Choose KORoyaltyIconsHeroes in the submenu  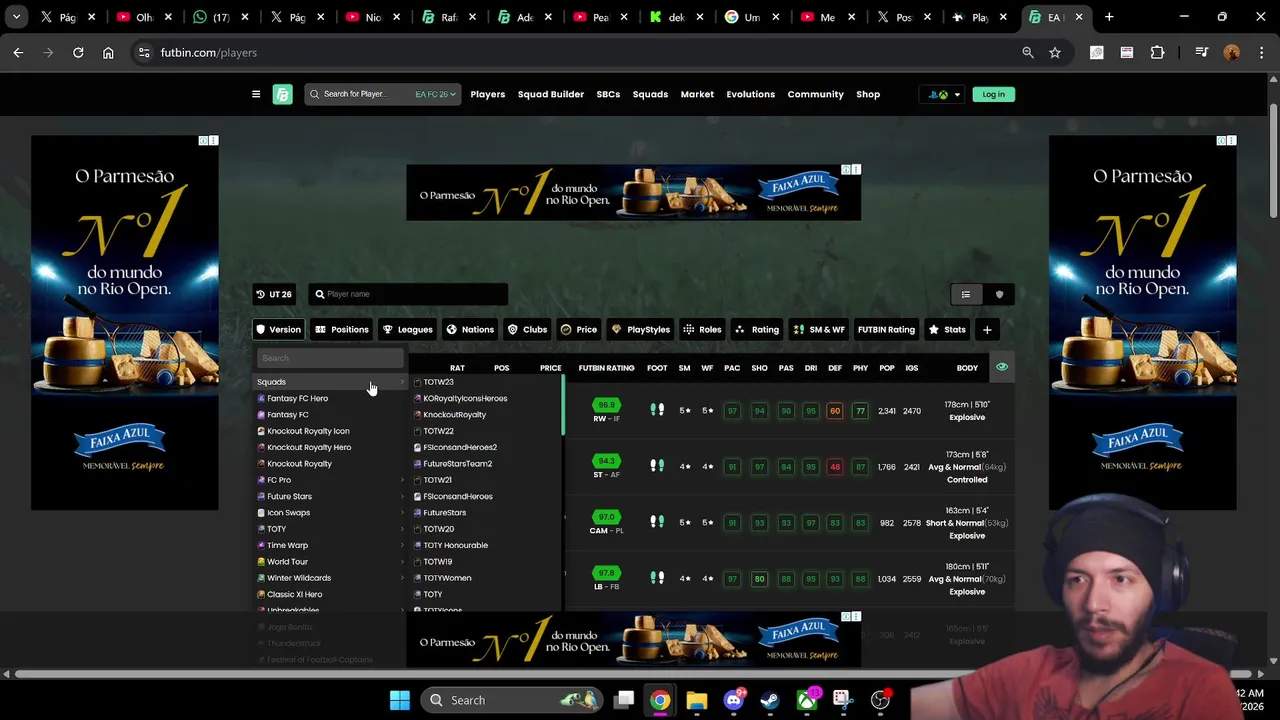(x=465, y=398)
